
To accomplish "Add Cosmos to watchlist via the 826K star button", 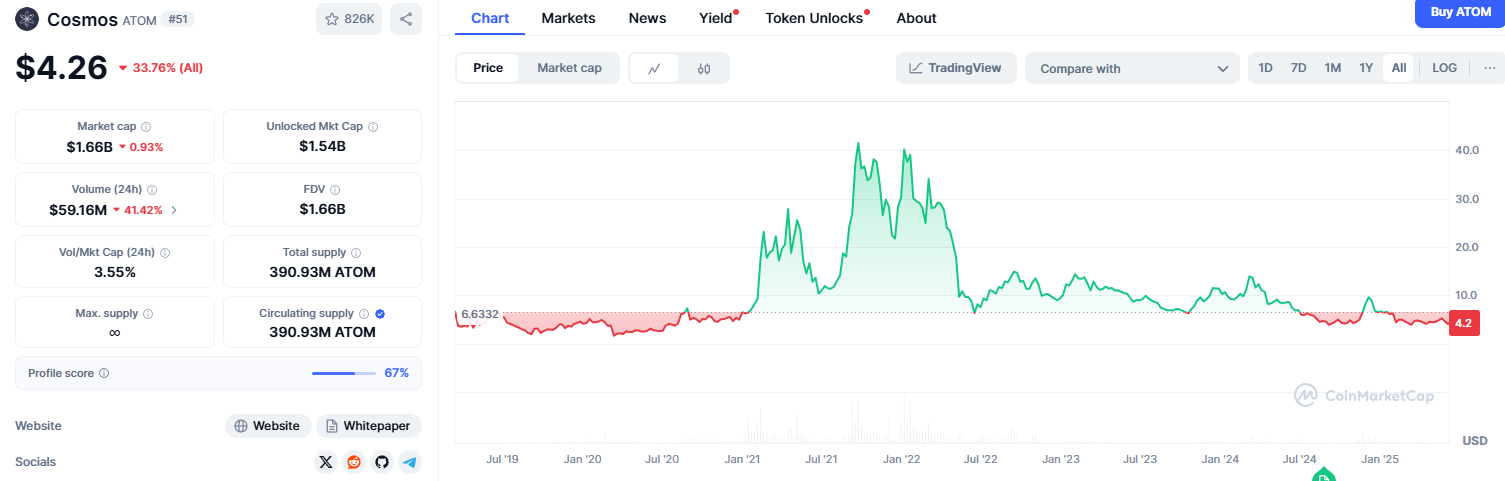I will (349, 18).
